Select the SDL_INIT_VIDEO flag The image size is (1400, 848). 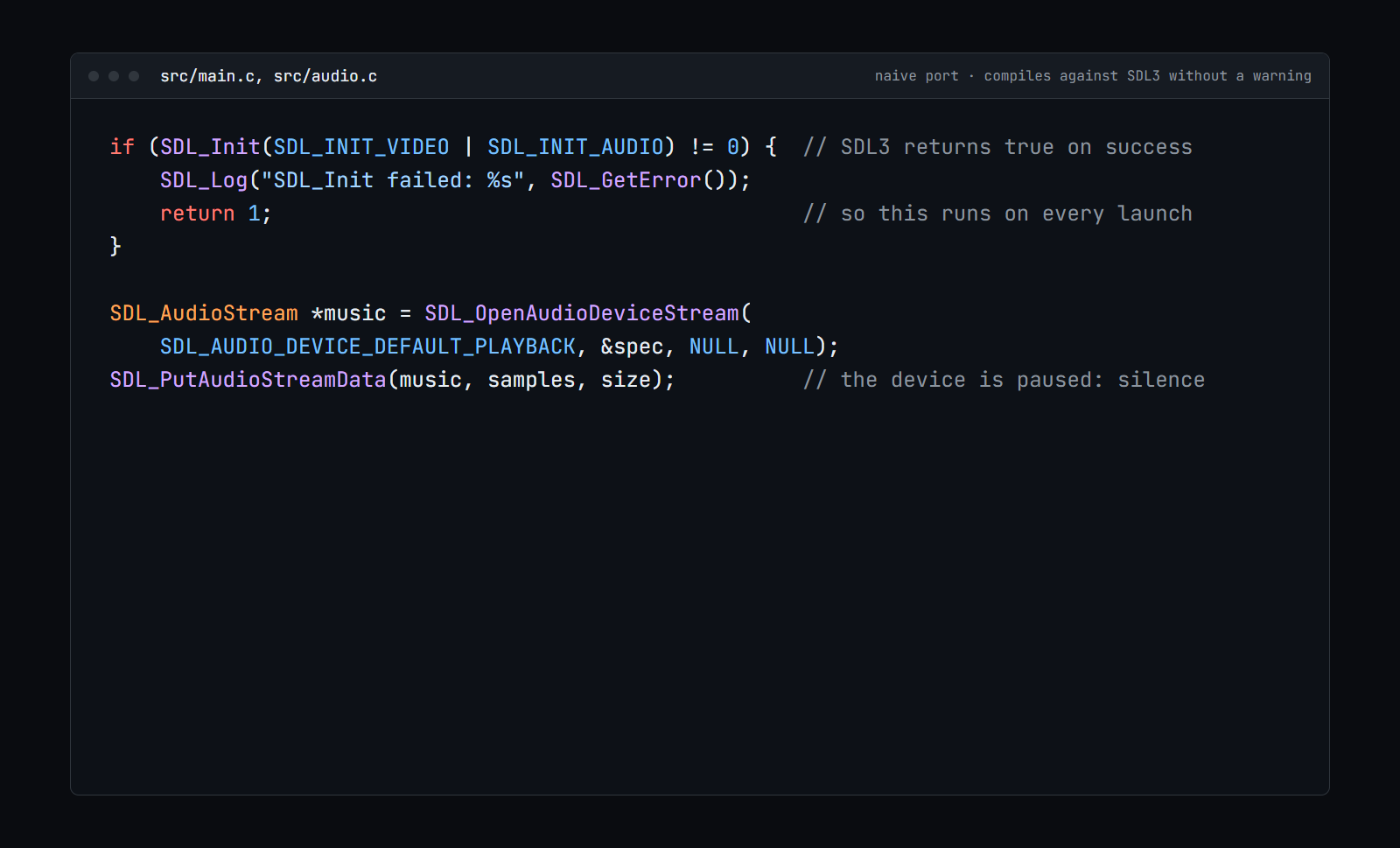361,146
